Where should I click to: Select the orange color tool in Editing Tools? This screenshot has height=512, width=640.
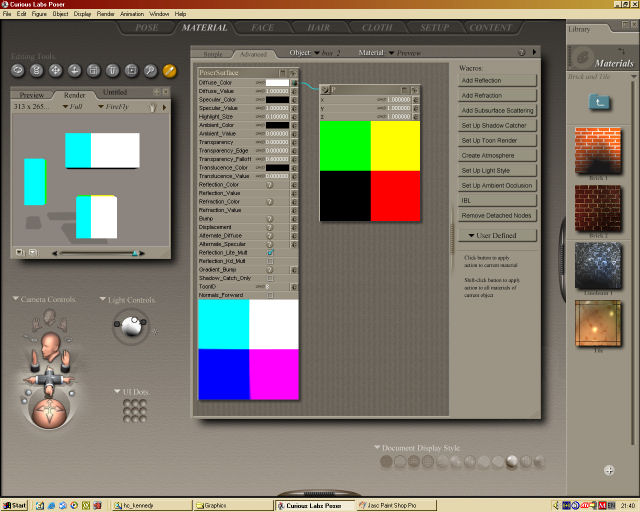[169, 71]
